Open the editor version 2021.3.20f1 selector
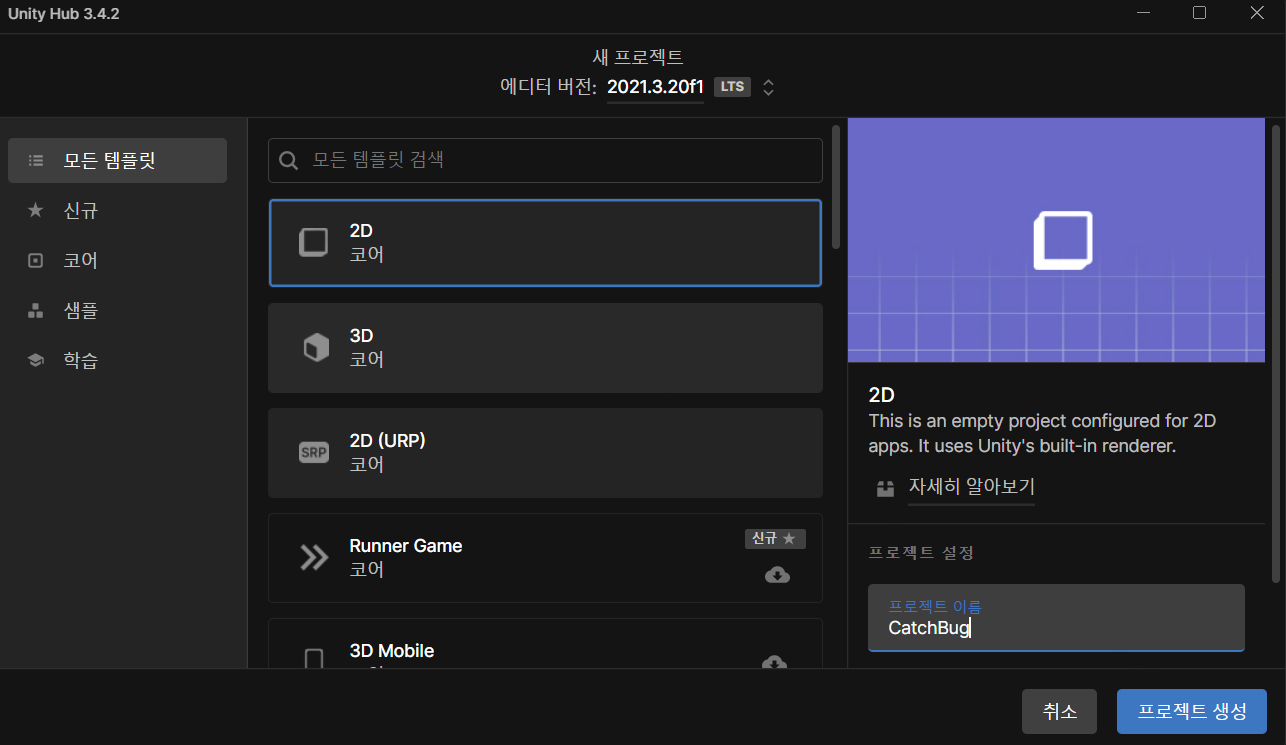The width and height of the screenshot is (1286, 745). [655, 87]
